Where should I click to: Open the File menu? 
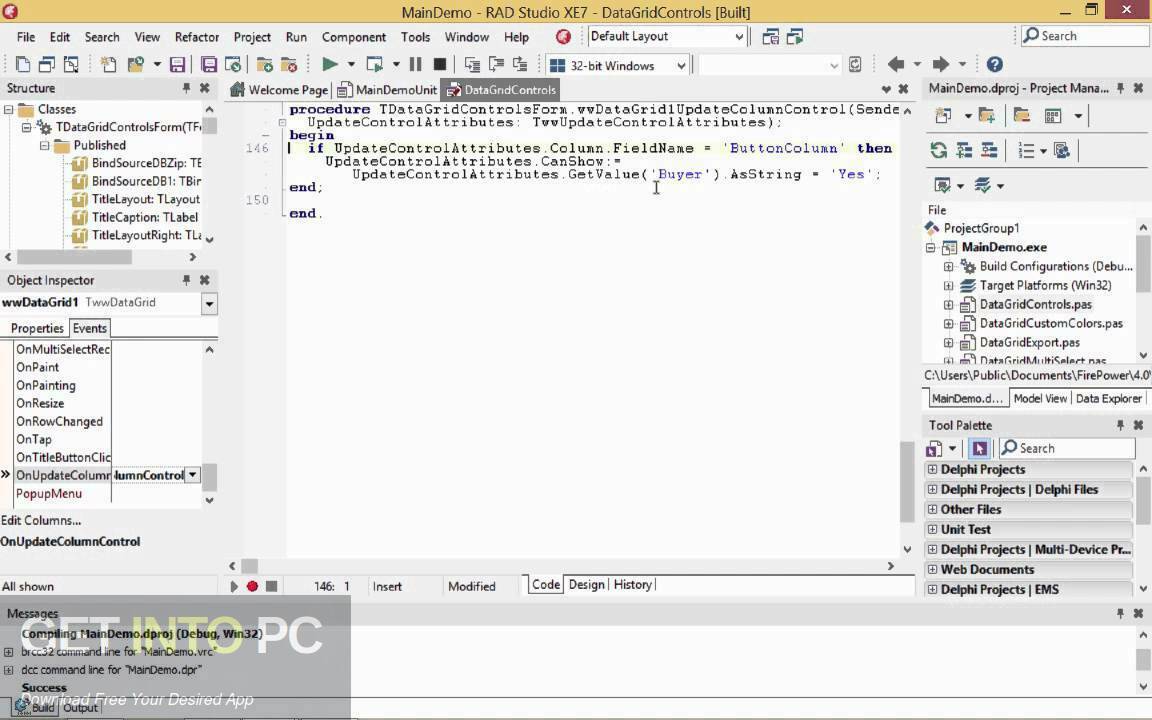click(26, 37)
